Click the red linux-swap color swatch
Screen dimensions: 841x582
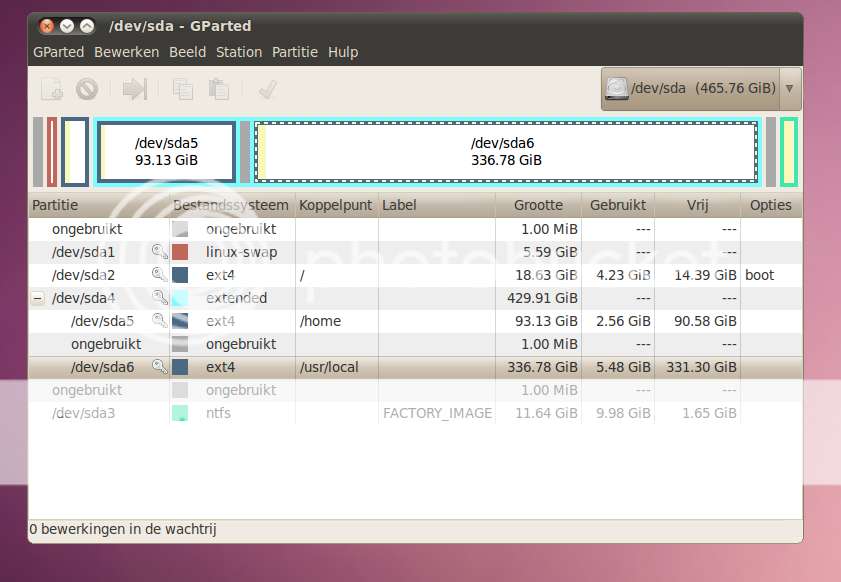[180, 252]
